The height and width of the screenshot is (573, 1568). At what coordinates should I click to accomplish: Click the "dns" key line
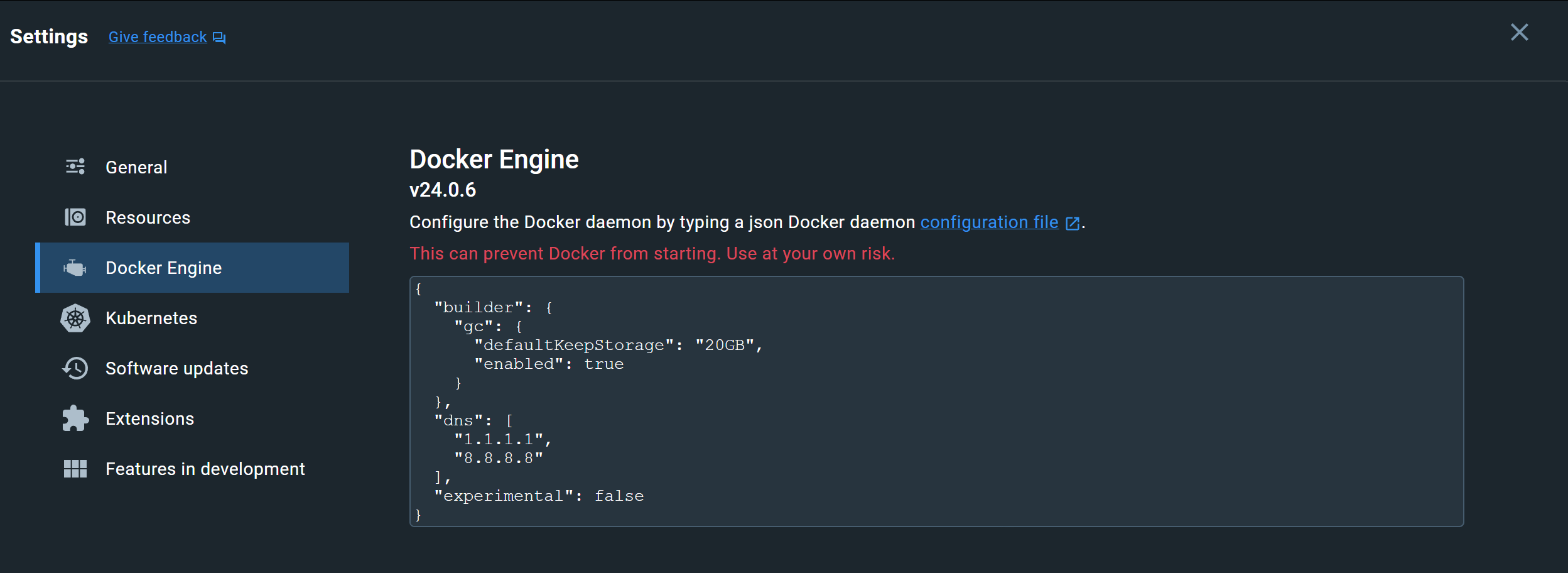pyautogui.click(x=473, y=420)
